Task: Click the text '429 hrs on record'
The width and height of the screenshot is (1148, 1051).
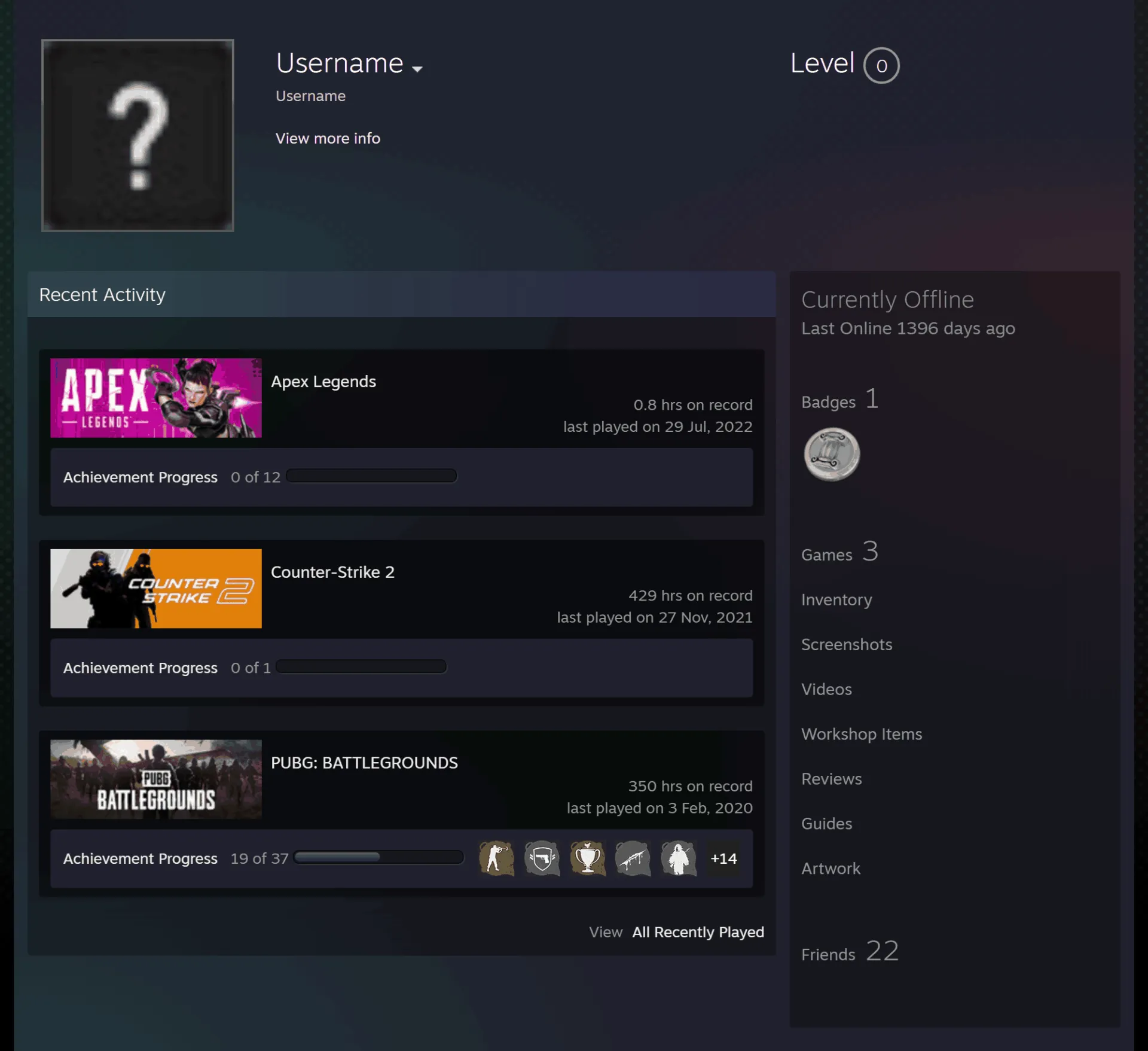Action: point(691,596)
